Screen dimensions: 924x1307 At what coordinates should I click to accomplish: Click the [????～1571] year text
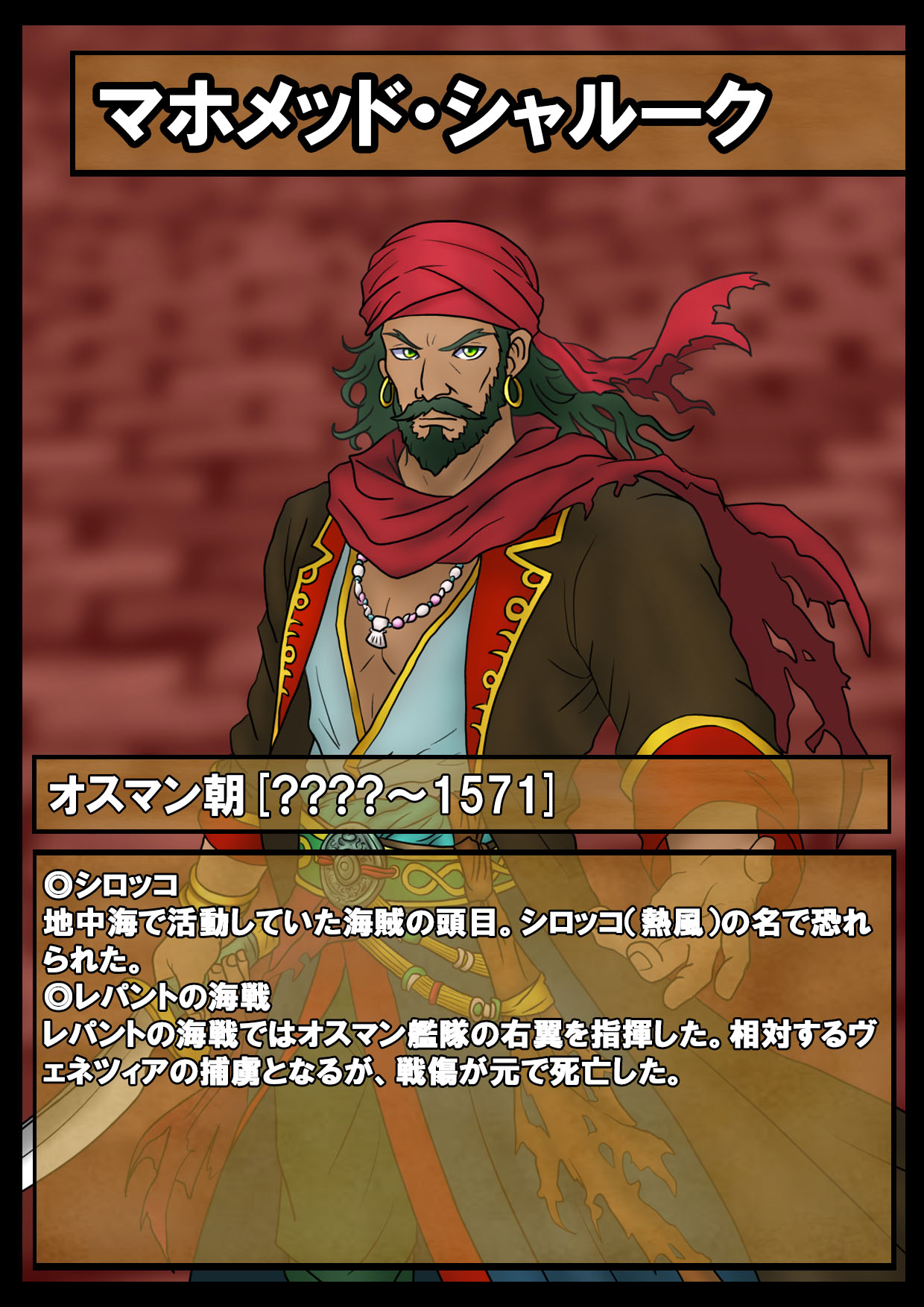coord(405,795)
